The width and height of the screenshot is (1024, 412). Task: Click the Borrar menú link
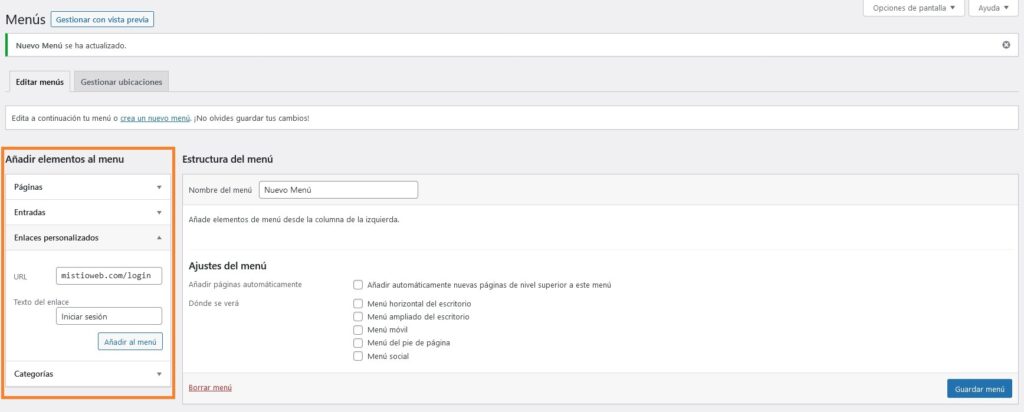210,387
